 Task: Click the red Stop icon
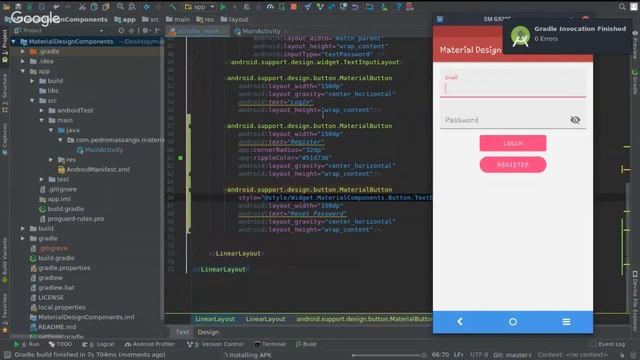[x=293, y=7]
